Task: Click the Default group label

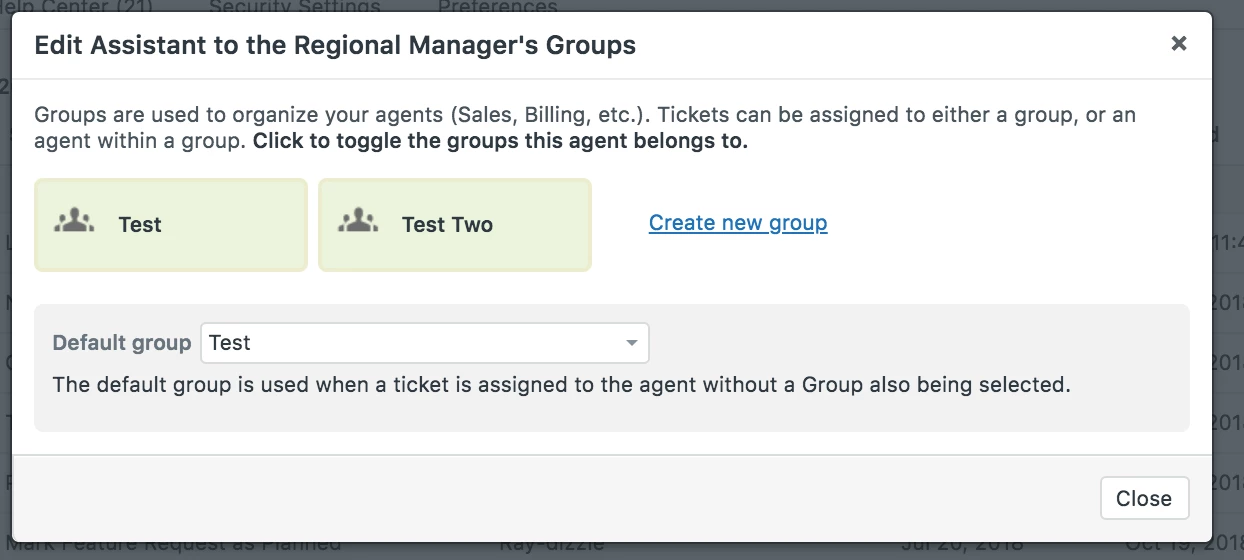Action: (121, 343)
